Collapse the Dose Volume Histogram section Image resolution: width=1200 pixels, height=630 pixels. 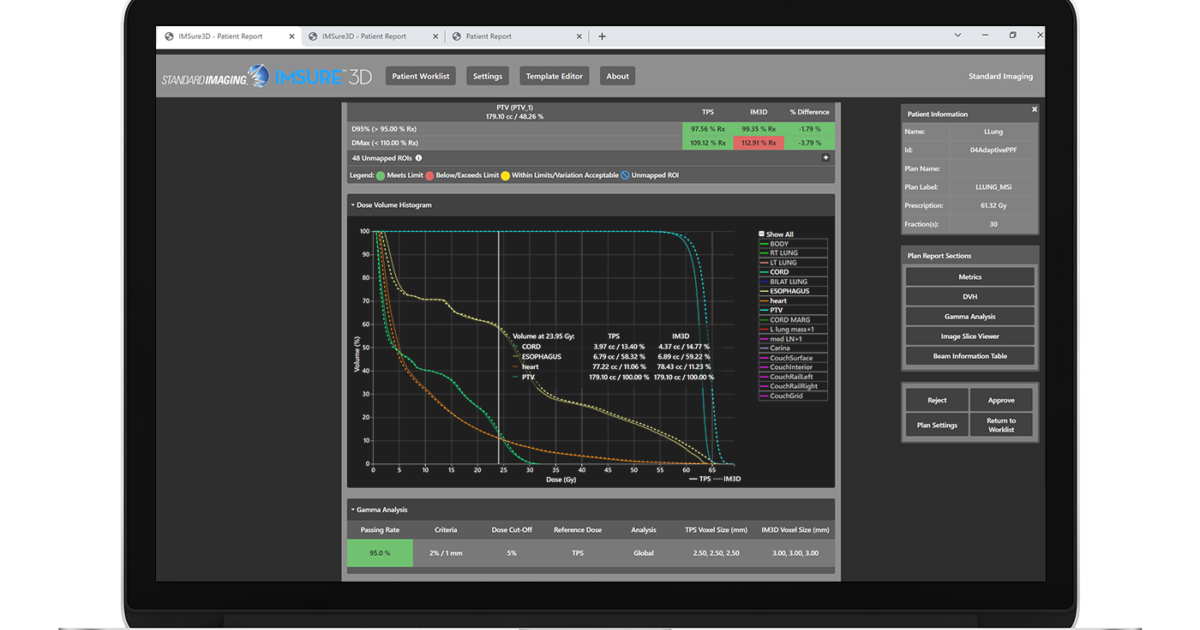tap(354, 204)
